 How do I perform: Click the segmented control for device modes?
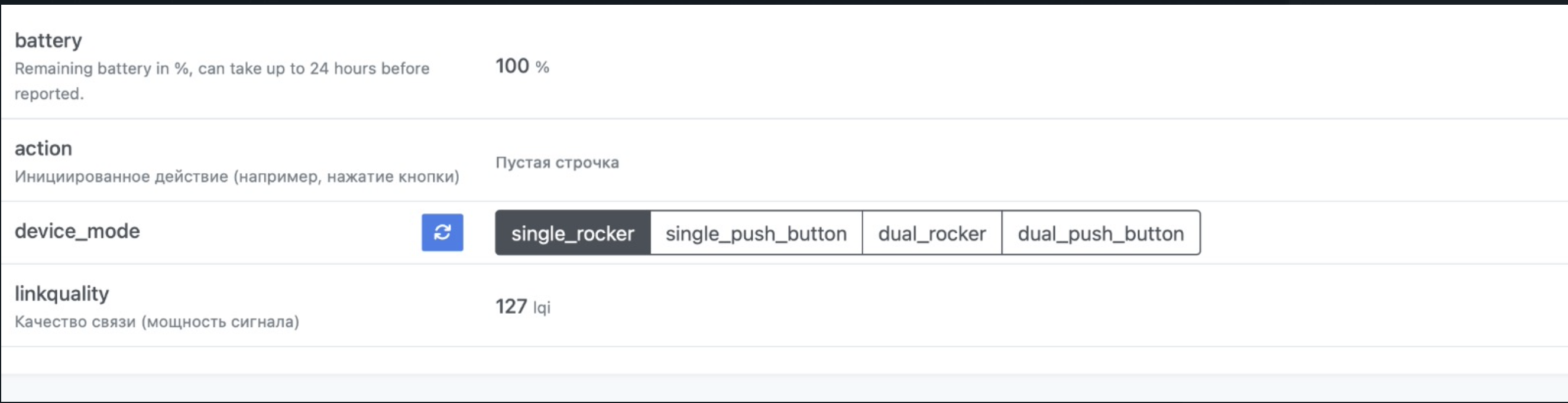pos(846,232)
